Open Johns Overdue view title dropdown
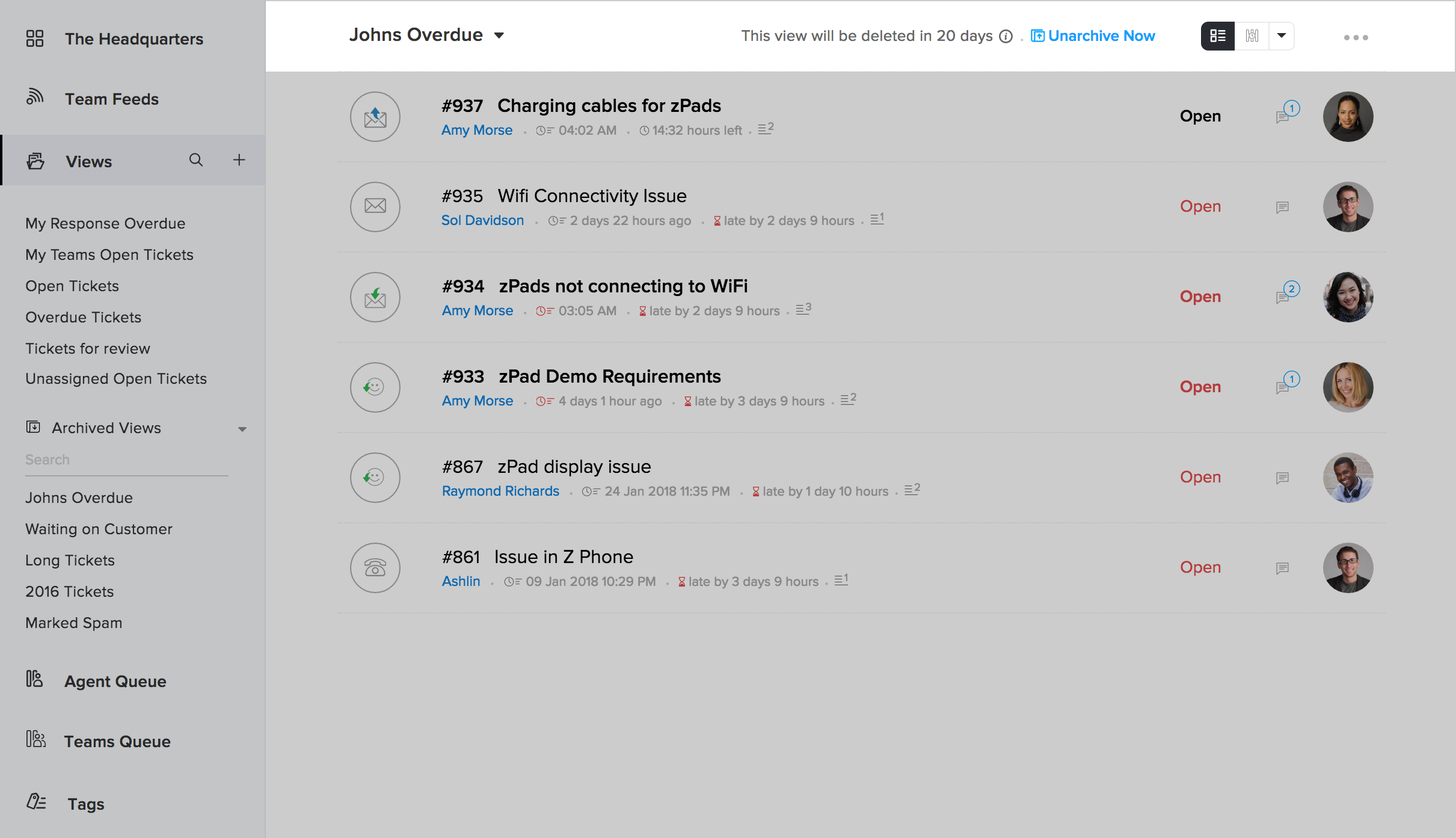 (x=499, y=35)
